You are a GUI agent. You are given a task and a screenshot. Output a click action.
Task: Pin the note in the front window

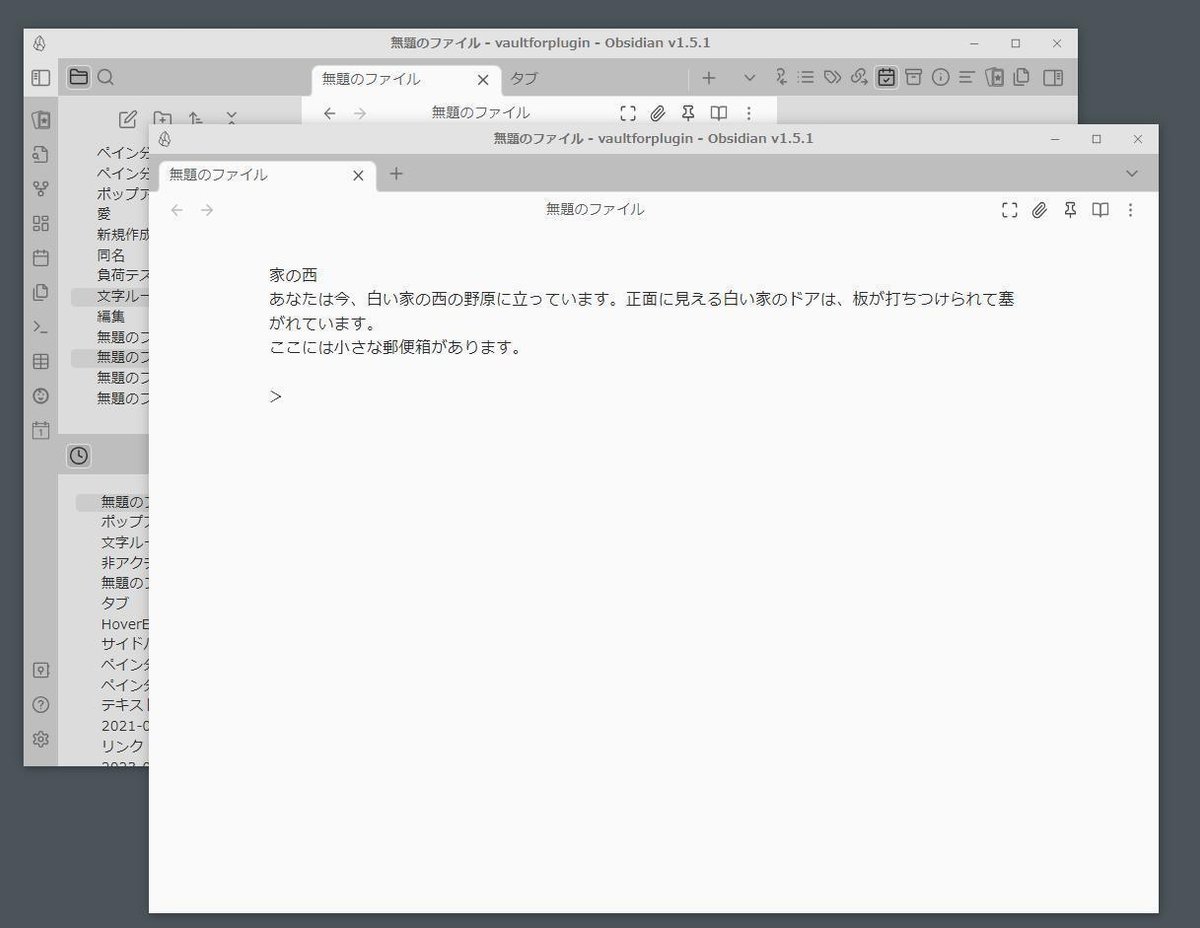tap(1070, 210)
